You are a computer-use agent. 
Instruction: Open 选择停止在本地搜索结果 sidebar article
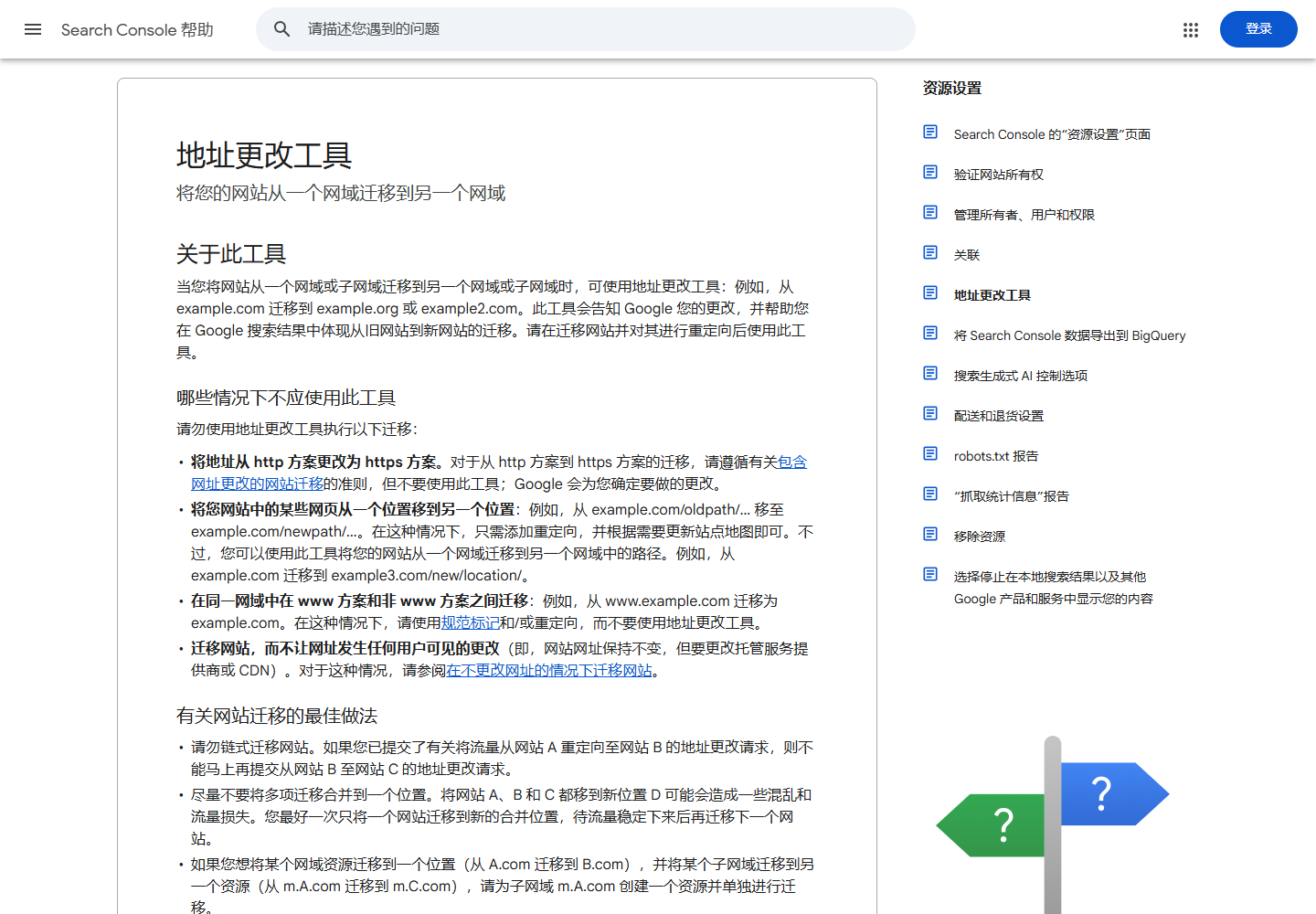(1054, 588)
